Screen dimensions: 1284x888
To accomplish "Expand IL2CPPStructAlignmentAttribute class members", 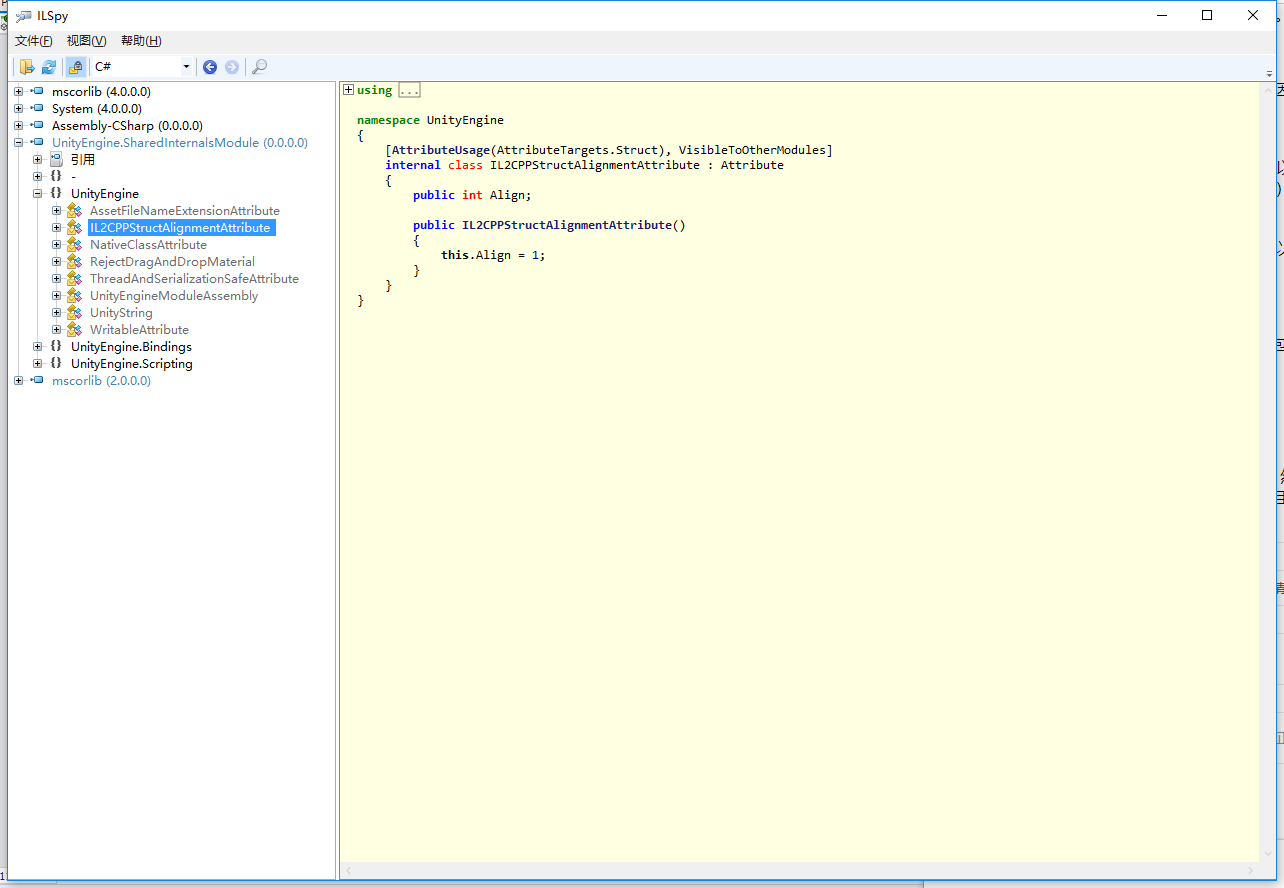I will pos(57,228).
